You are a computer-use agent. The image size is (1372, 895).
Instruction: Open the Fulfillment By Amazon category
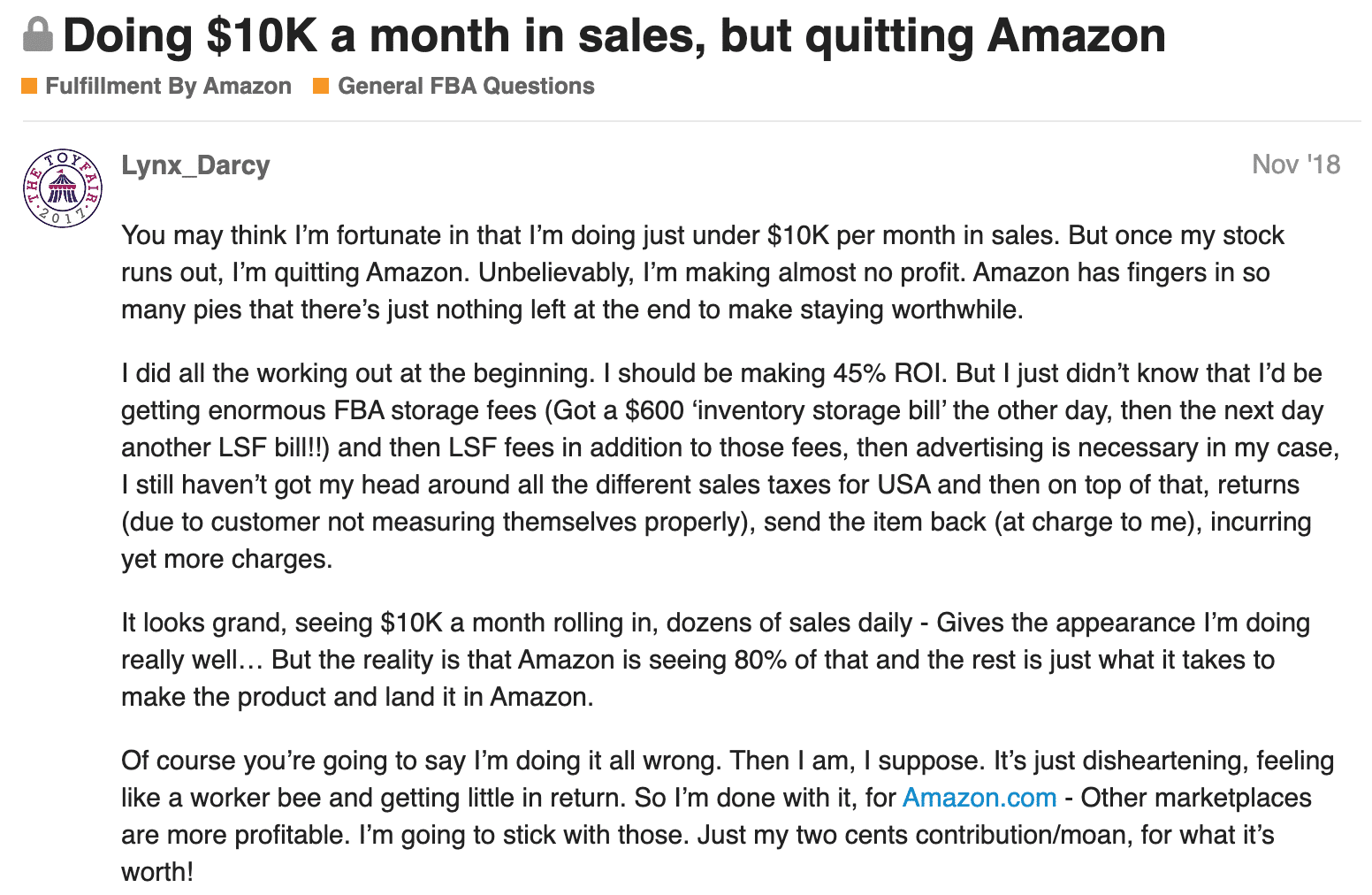168,86
